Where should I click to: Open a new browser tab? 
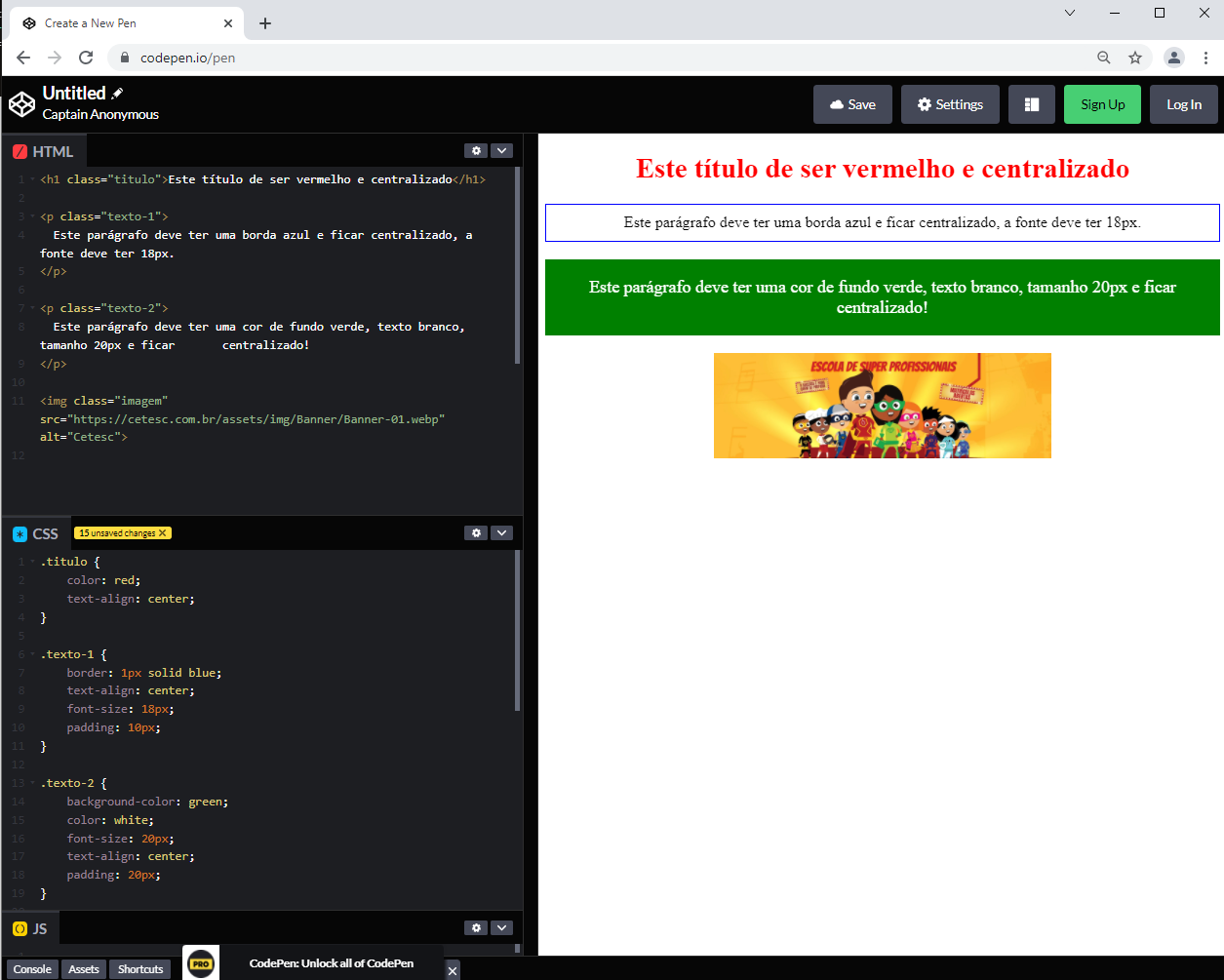(x=265, y=23)
